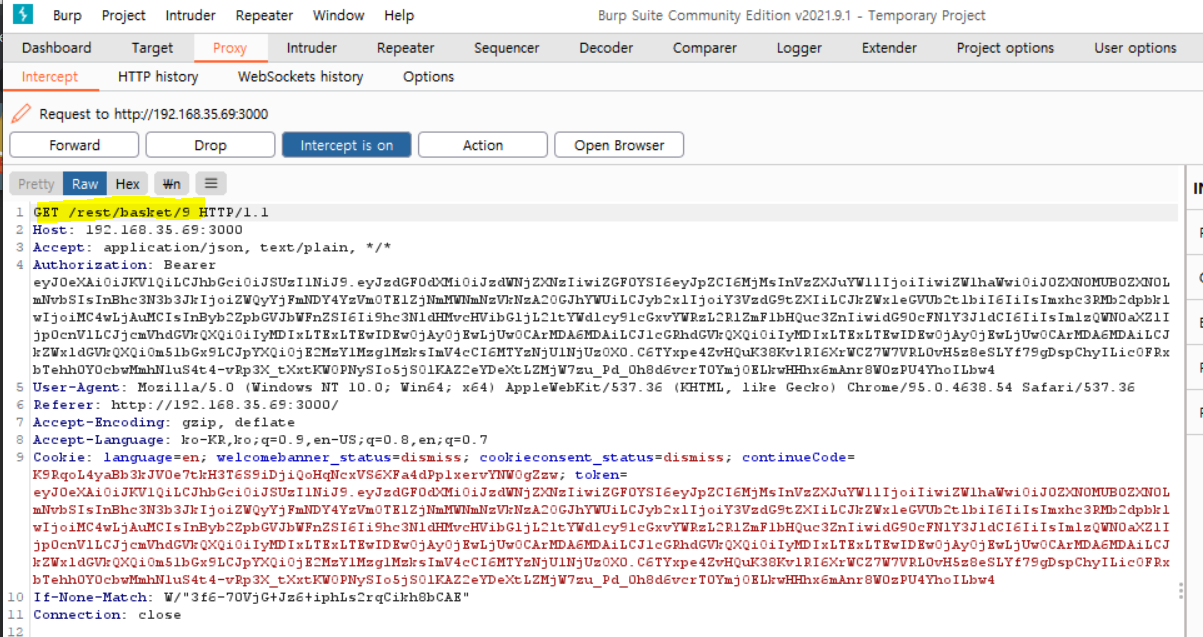1203x637 pixels.
Task: Click the If-None-Match header line
Action: point(251,597)
